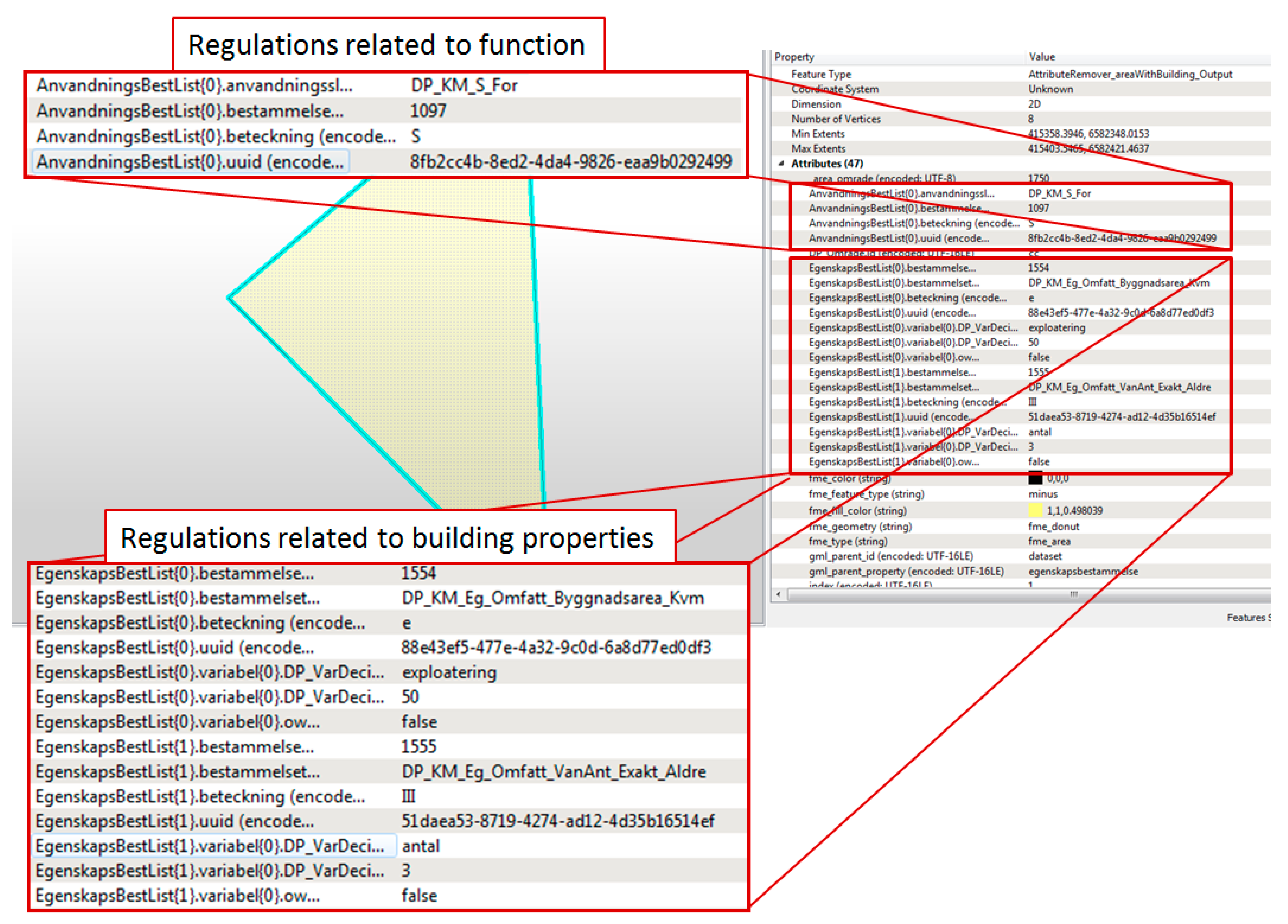Collapse the Attributes (47) tree arrow
The image size is (1288, 924).
pyautogui.click(x=782, y=163)
